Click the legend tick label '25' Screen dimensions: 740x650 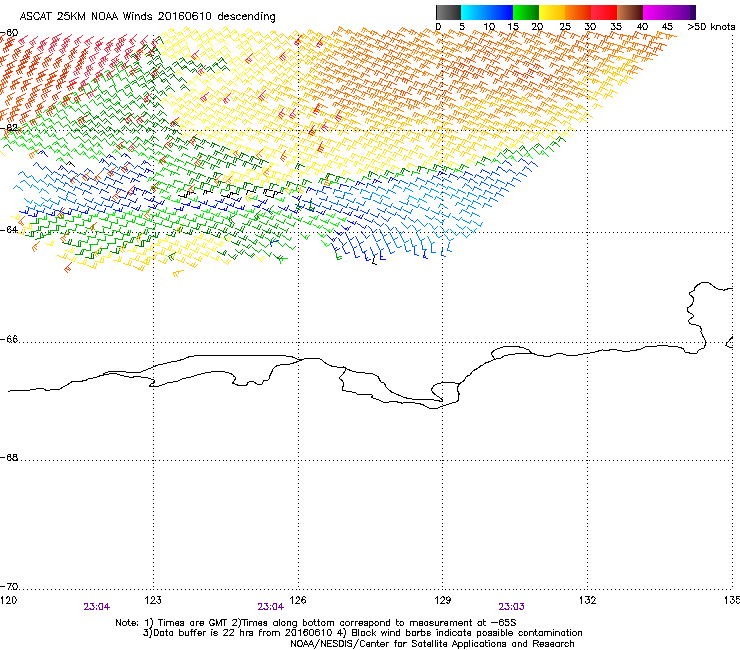click(x=565, y=27)
